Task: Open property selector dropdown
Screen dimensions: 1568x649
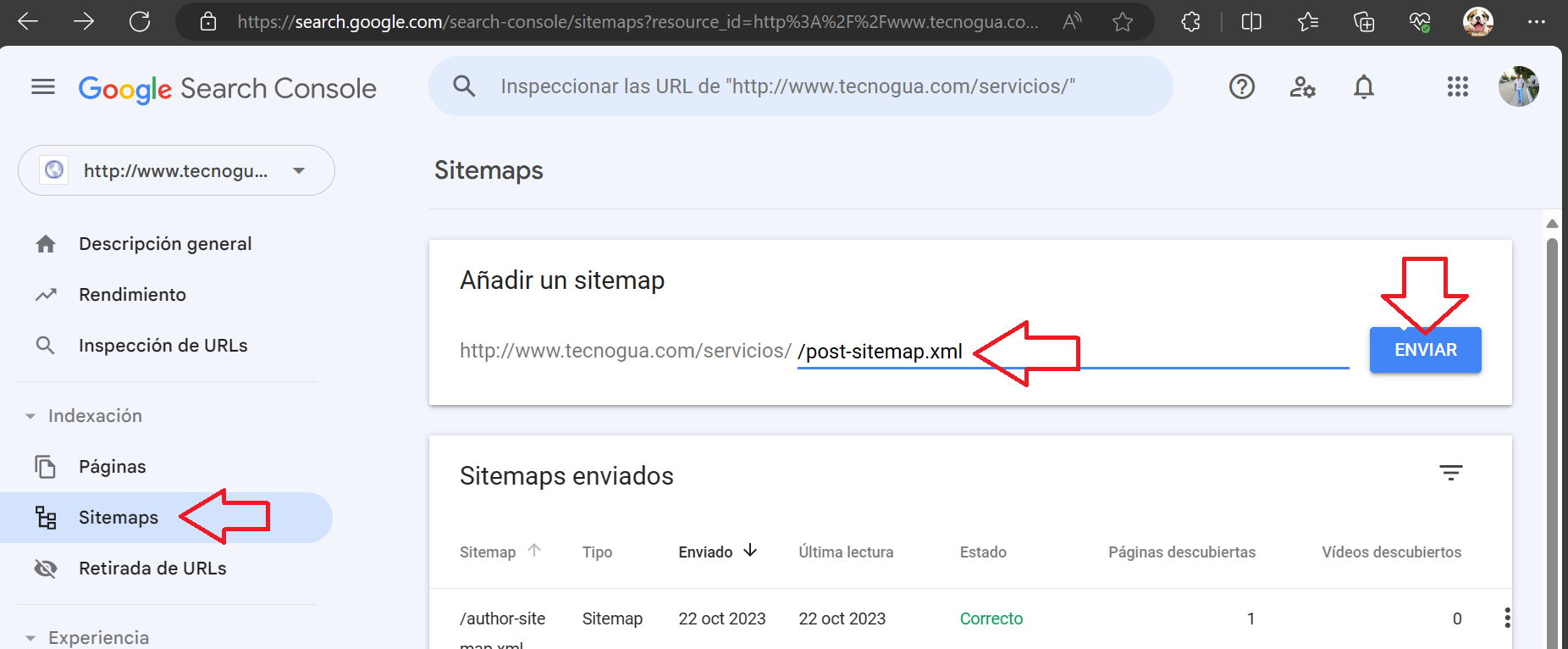Action: tap(176, 170)
